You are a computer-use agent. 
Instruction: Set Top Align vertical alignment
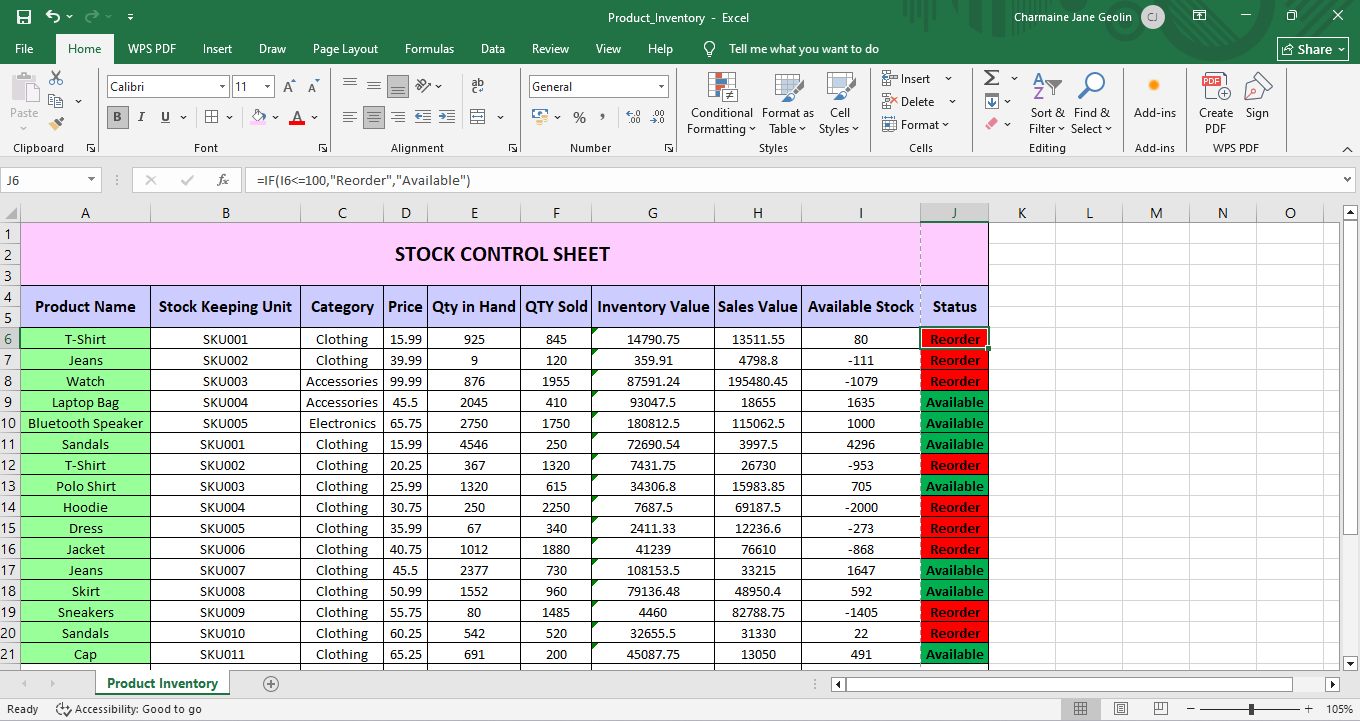point(349,86)
